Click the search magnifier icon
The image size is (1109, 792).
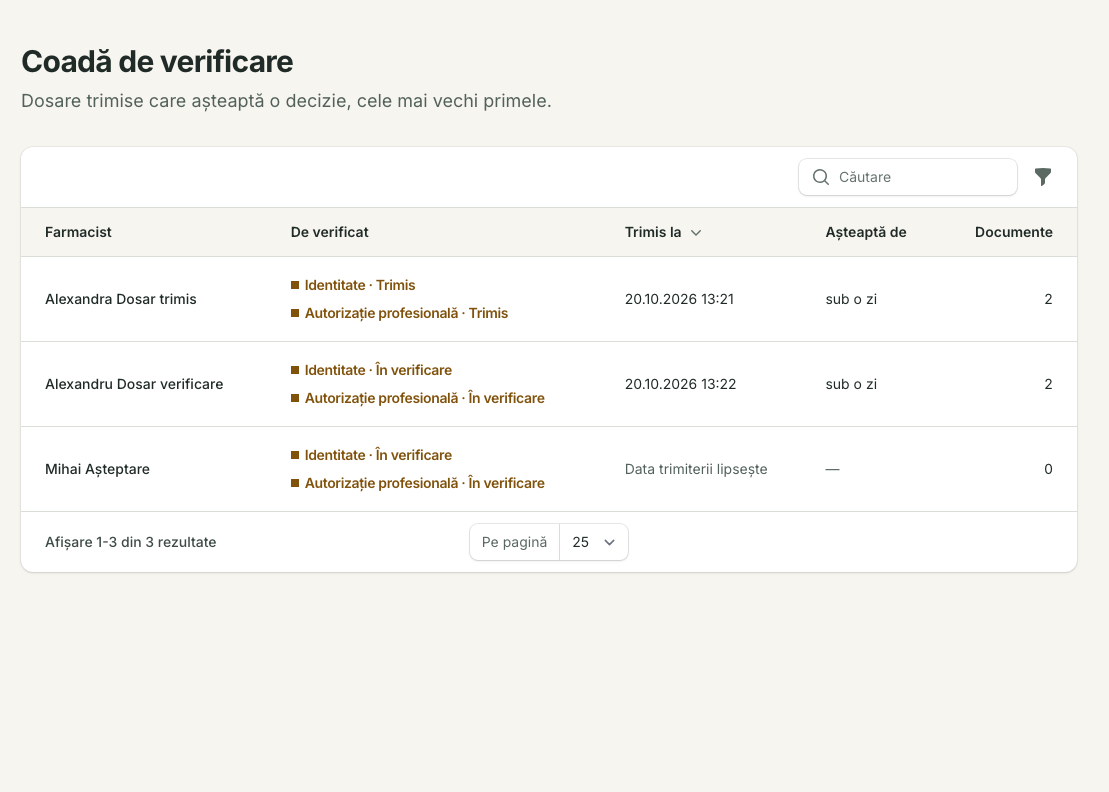(x=820, y=177)
